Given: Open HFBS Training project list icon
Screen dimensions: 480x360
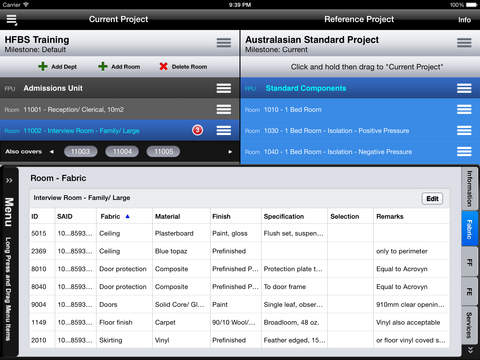Looking at the screenshot, I should point(224,43).
